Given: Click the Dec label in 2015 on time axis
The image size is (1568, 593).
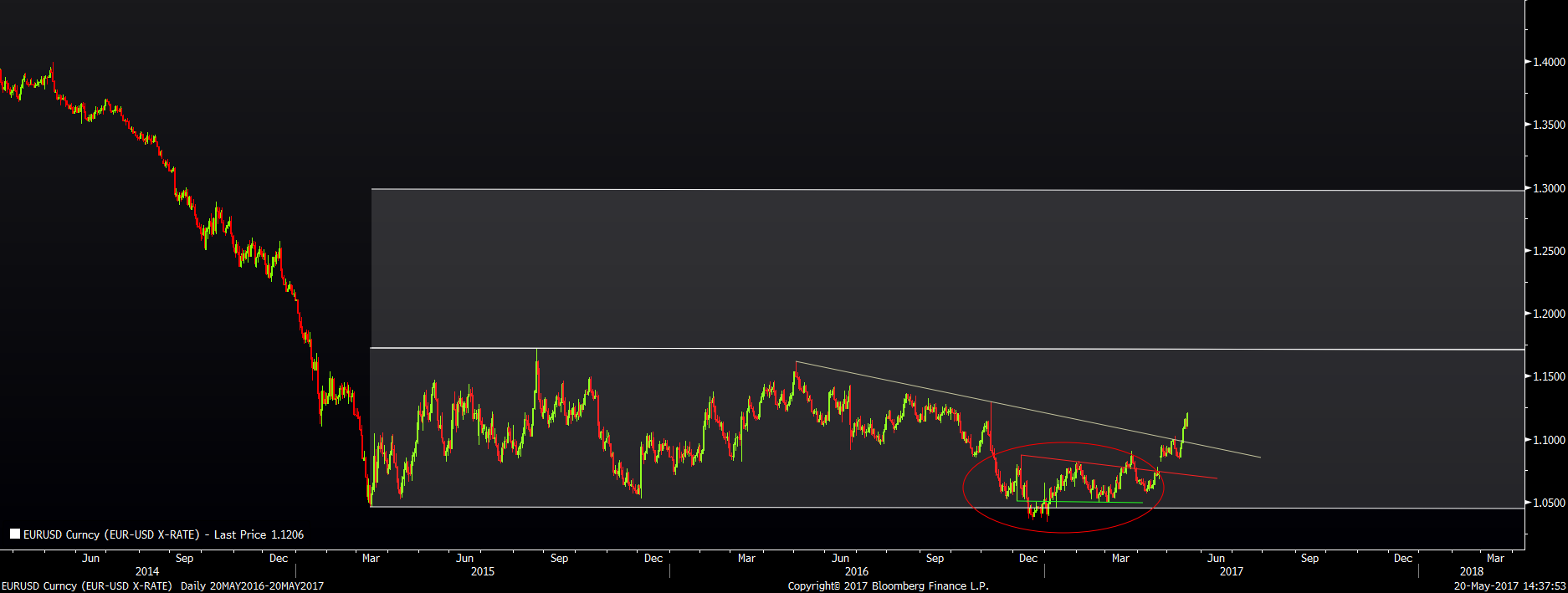Looking at the screenshot, I should pos(653,558).
